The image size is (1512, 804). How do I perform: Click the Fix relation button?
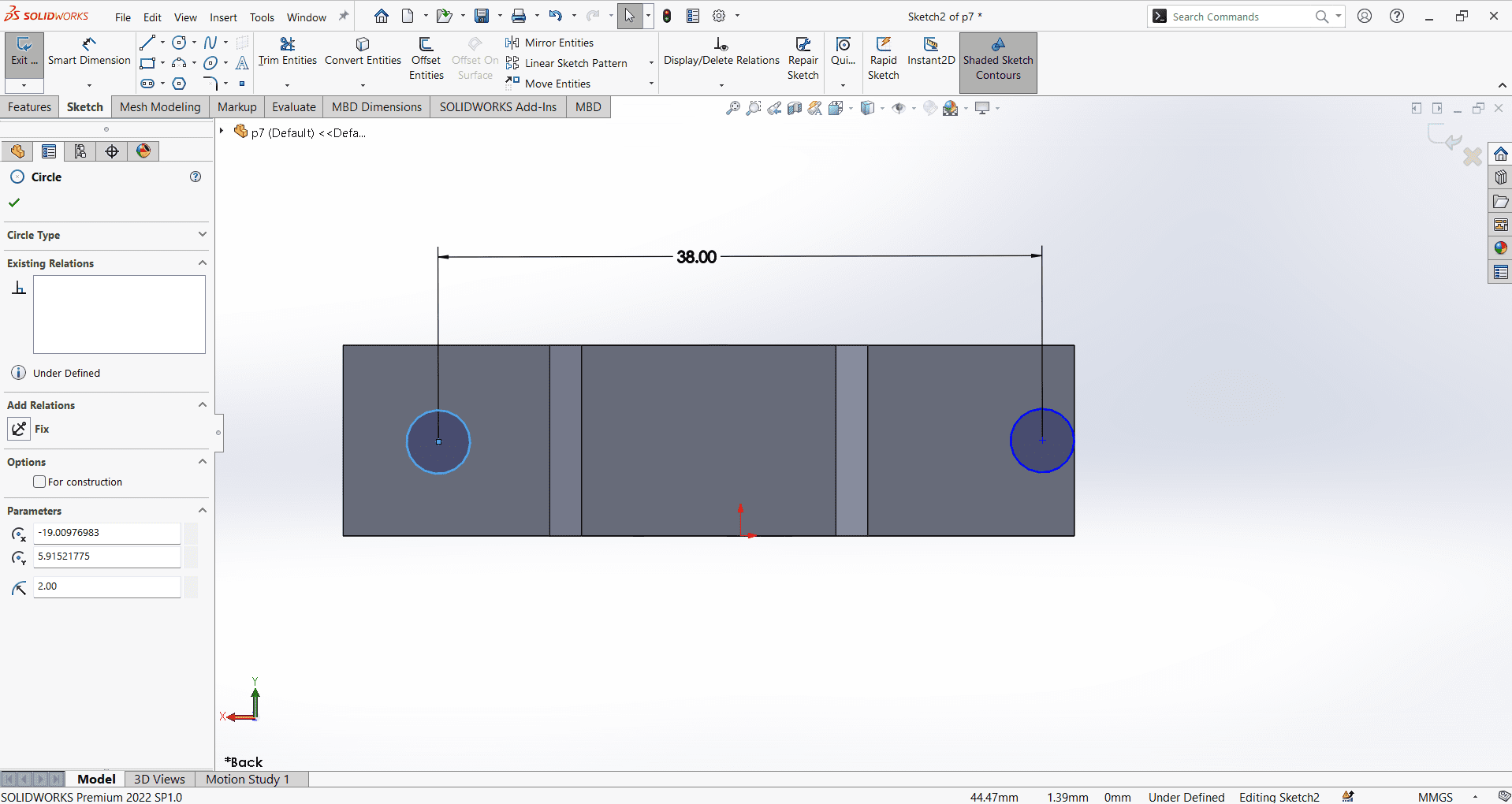[x=19, y=429]
